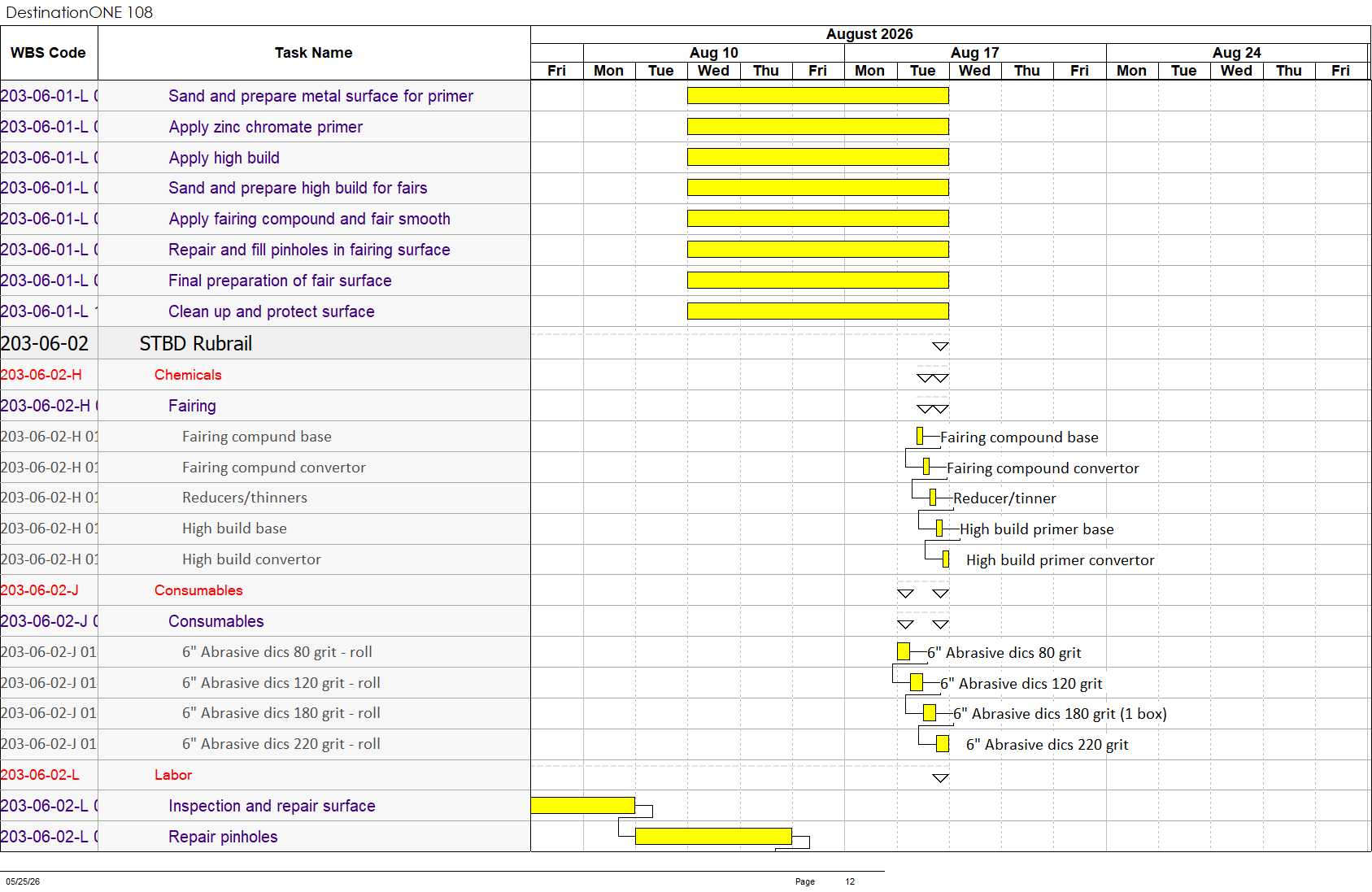Select task name "High build convertor"
The height and width of the screenshot is (892, 1372).
pyautogui.click(x=251, y=559)
